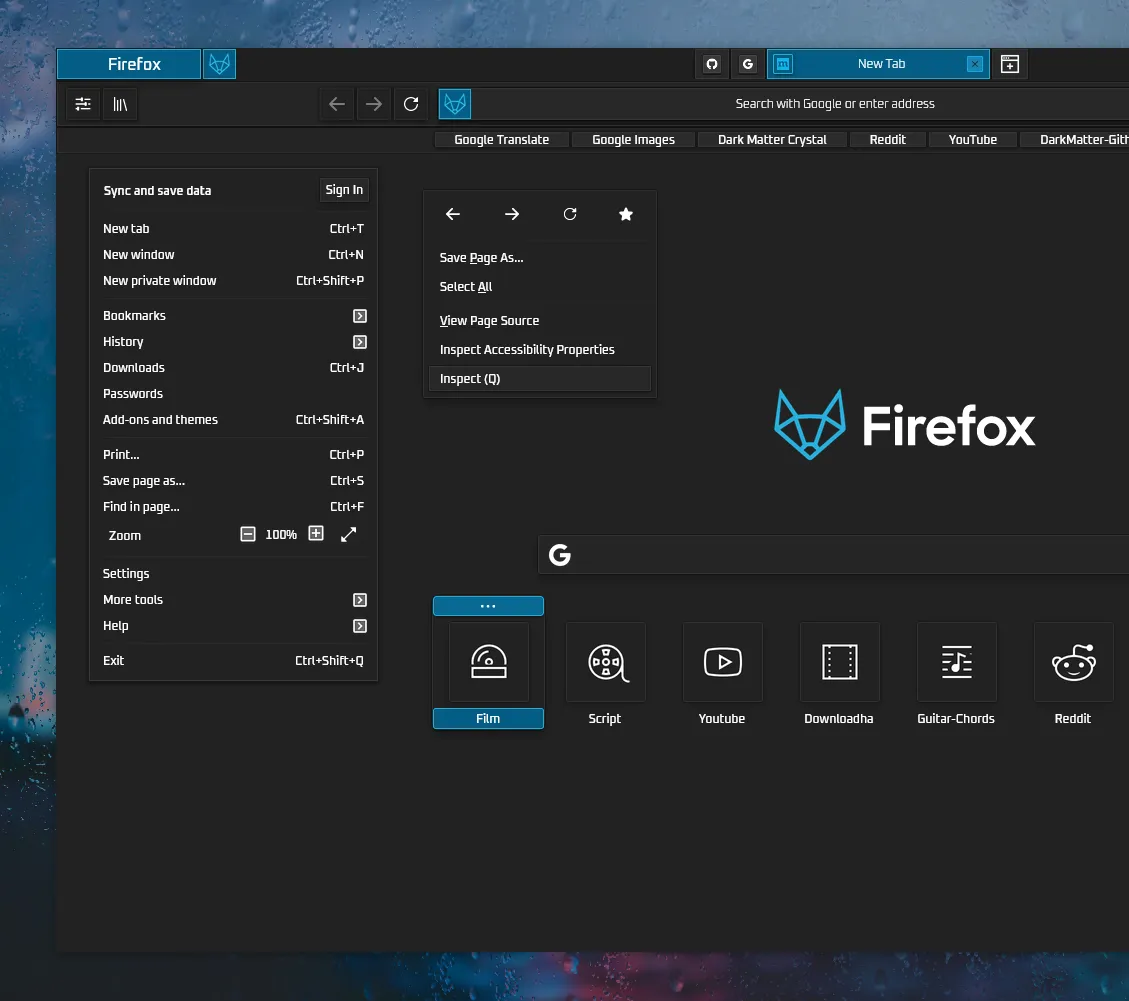The image size is (1129, 1001).
Task: Expand the History submenu arrow
Action: [x=360, y=342]
